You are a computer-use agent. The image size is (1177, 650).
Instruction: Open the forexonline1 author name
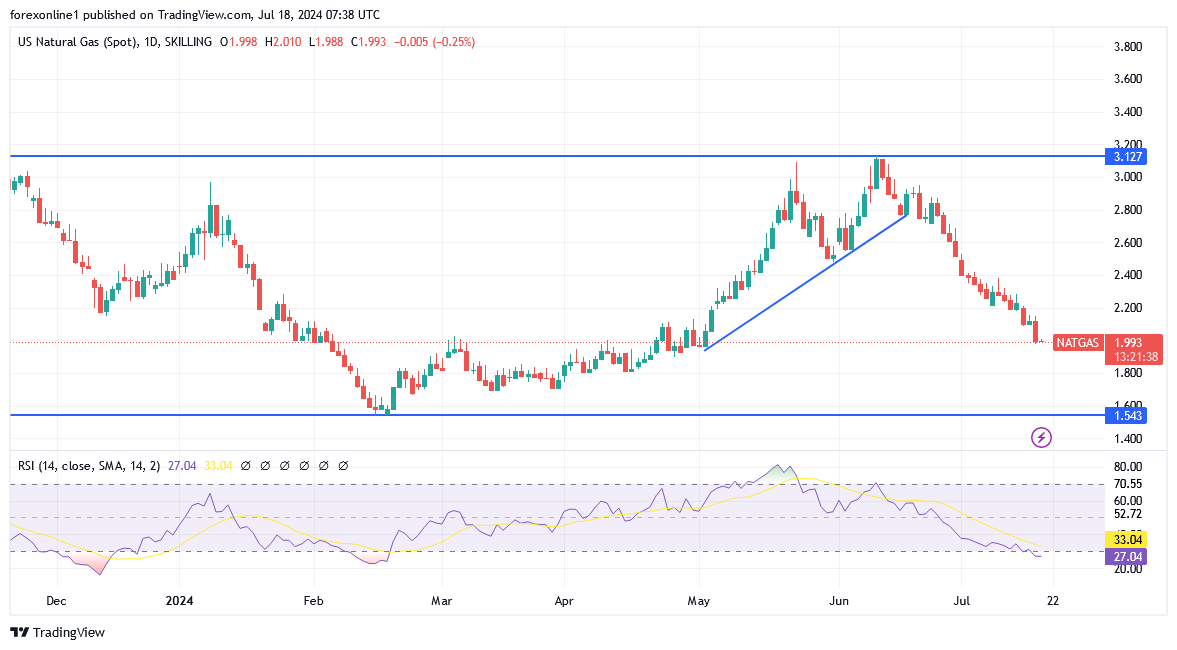point(47,15)
